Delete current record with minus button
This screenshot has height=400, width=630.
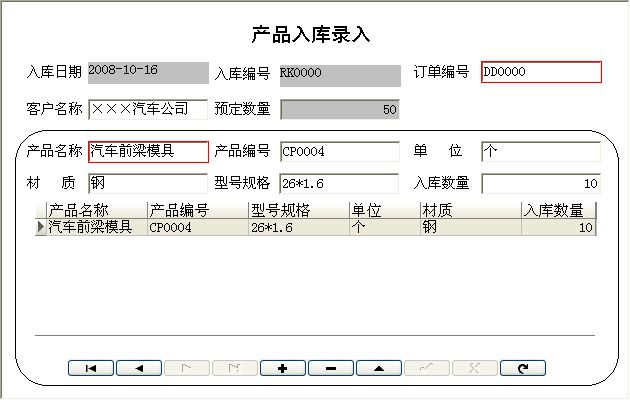(x=331, y=368)
